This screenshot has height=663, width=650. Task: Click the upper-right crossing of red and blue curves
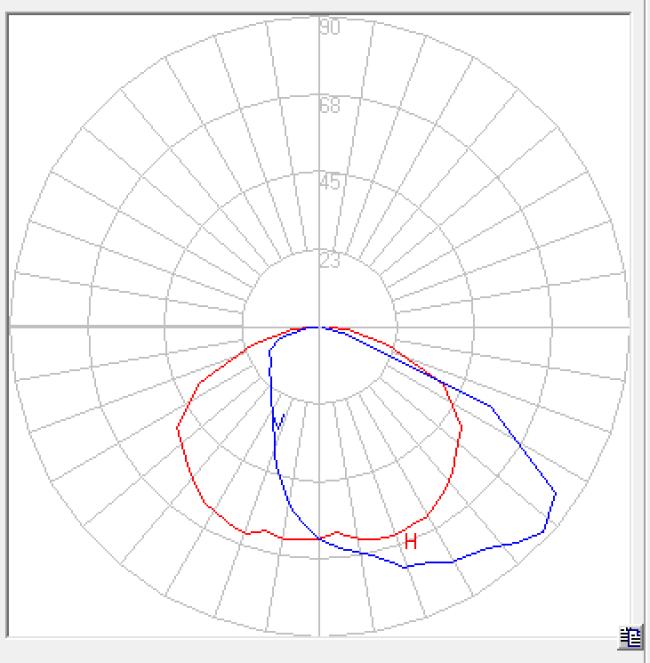click(436, 378)
